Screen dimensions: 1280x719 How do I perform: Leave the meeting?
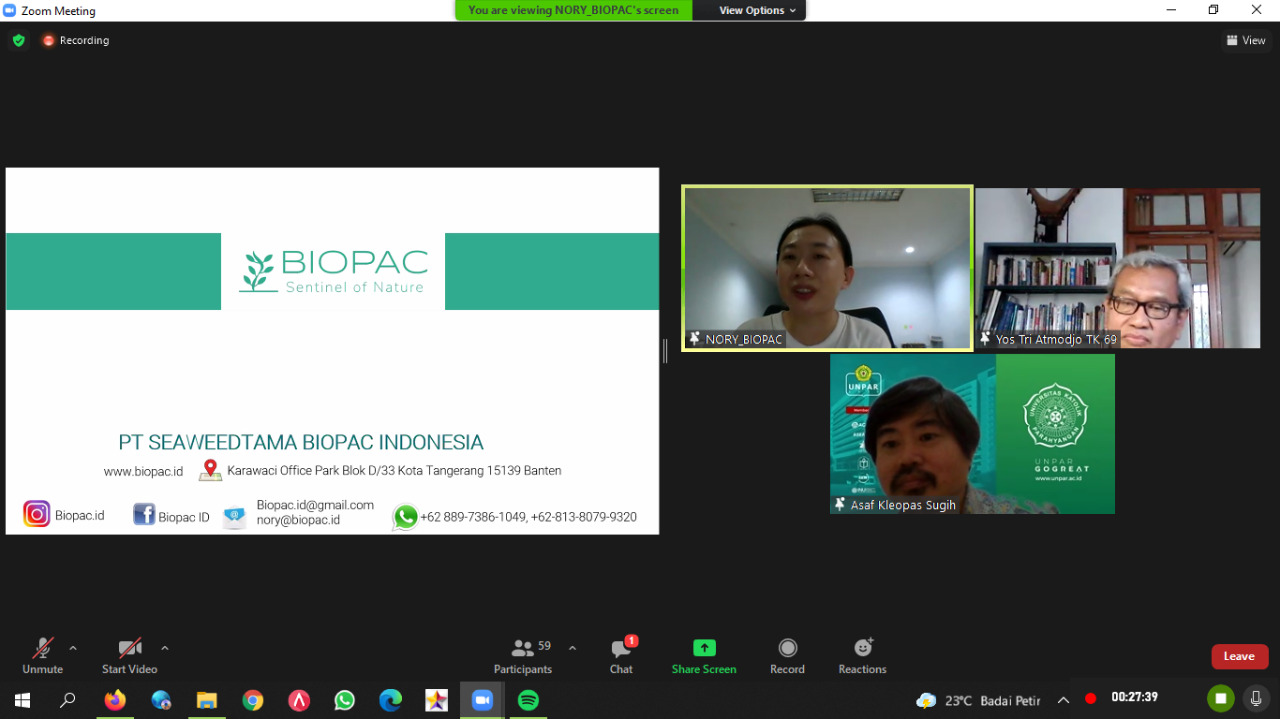[1239, 656]
